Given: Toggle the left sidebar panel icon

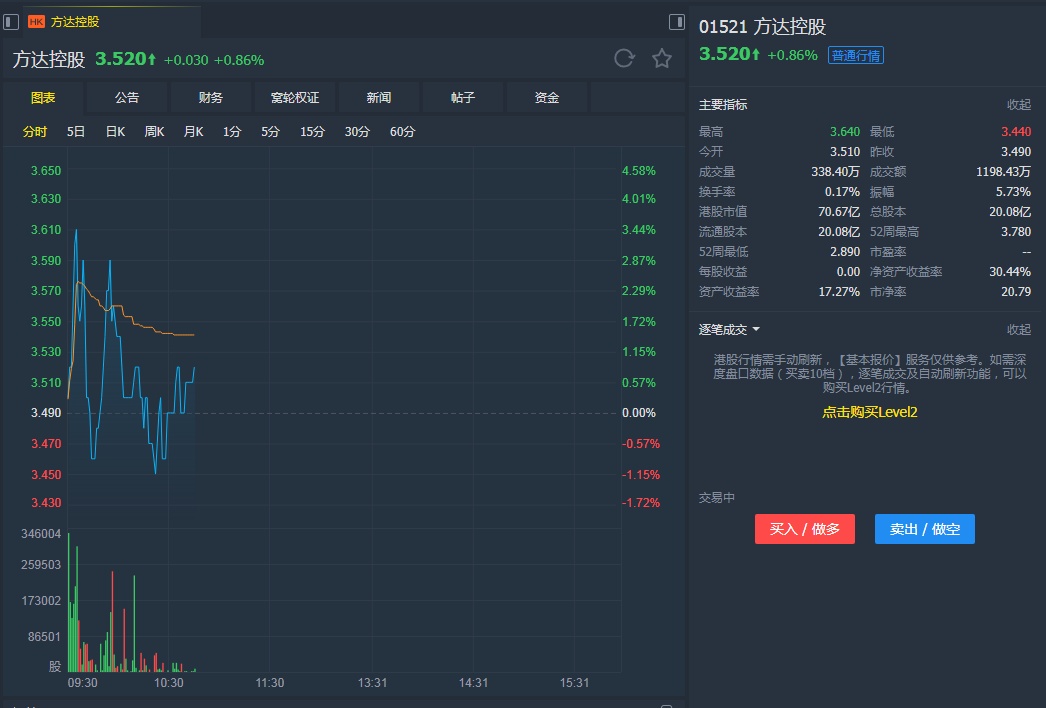Looking at the screenshot, I should click(x=11, y=21).
